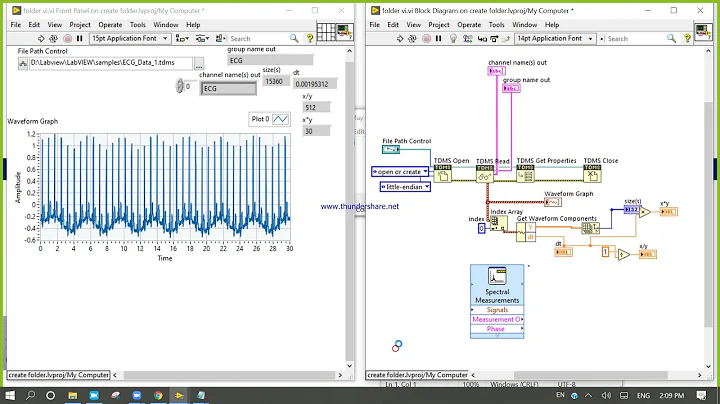720x404 pixels.
Task: Open 'open or create' enum constant
Action: point(400,172)
